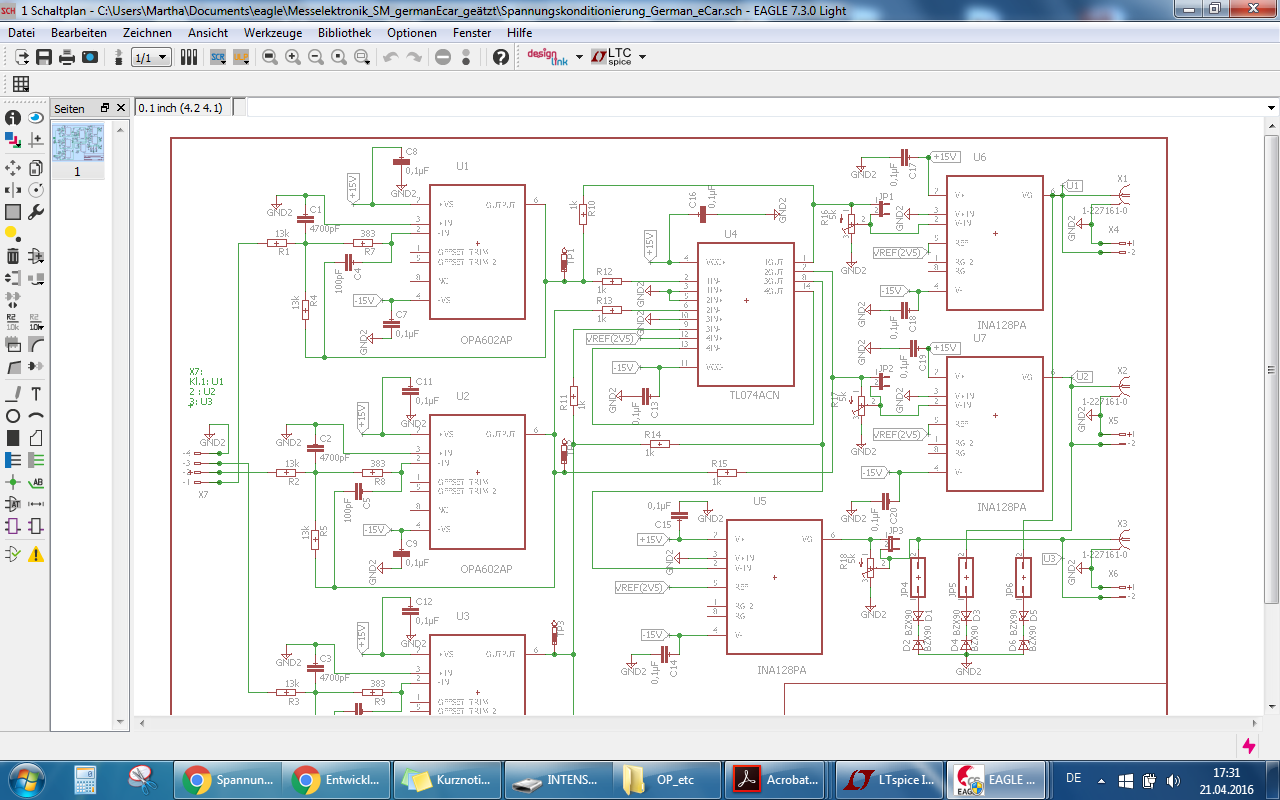Click the Redraw zoom icon
Image resolution: width=1280 pixels, height=800 pixels.
pos(339,57)
